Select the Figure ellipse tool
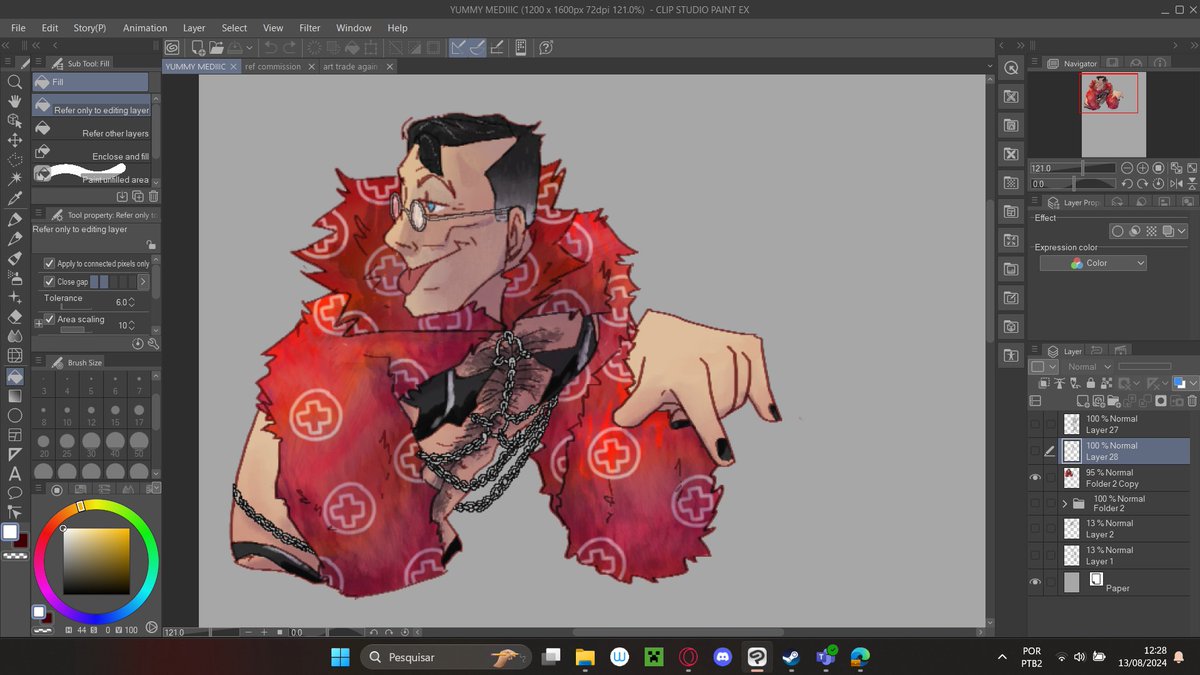The height and width of the screenshot is (675, 1200). click(15, 415)
